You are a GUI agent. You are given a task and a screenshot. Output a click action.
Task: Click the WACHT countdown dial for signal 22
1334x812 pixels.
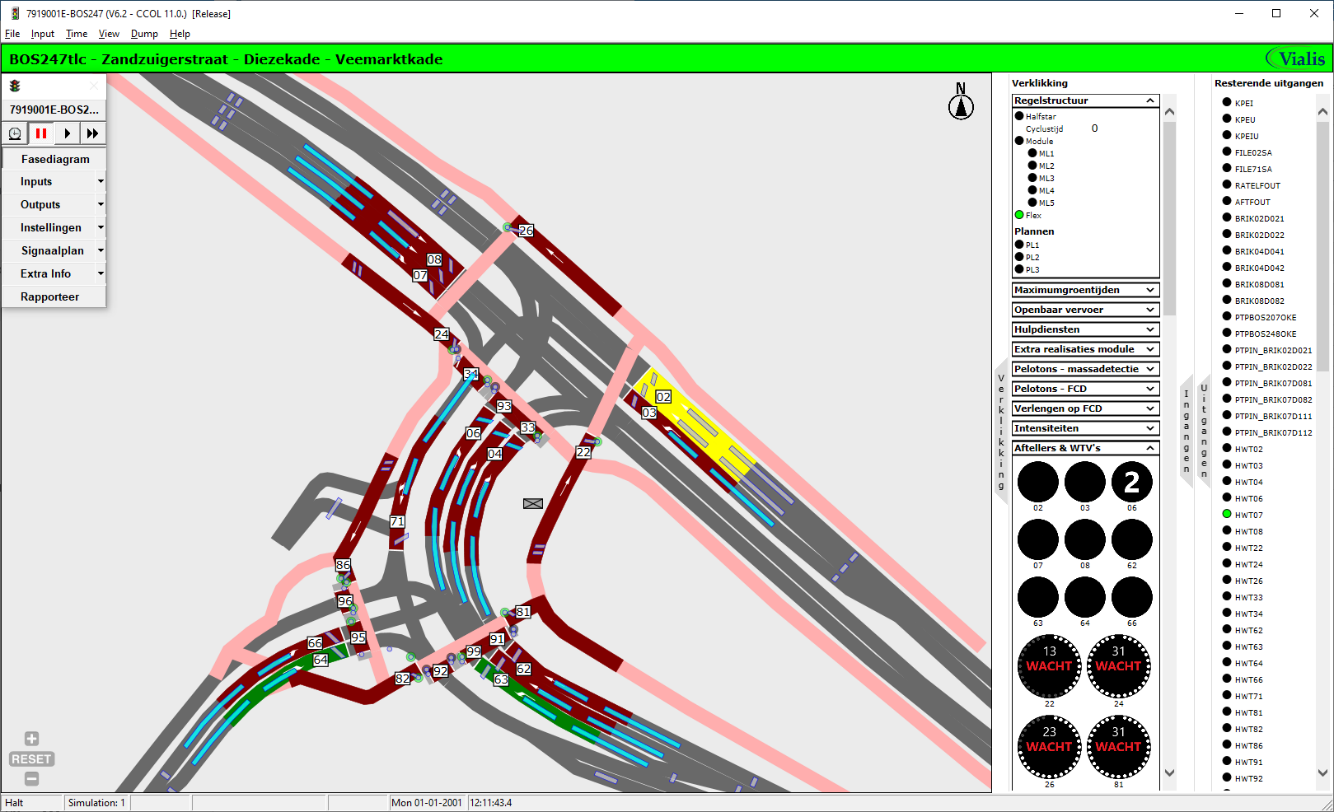point(1050,666)
